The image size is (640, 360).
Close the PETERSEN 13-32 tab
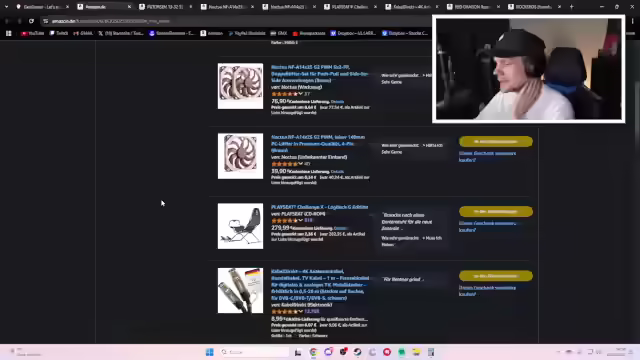(x=191, y=7)
